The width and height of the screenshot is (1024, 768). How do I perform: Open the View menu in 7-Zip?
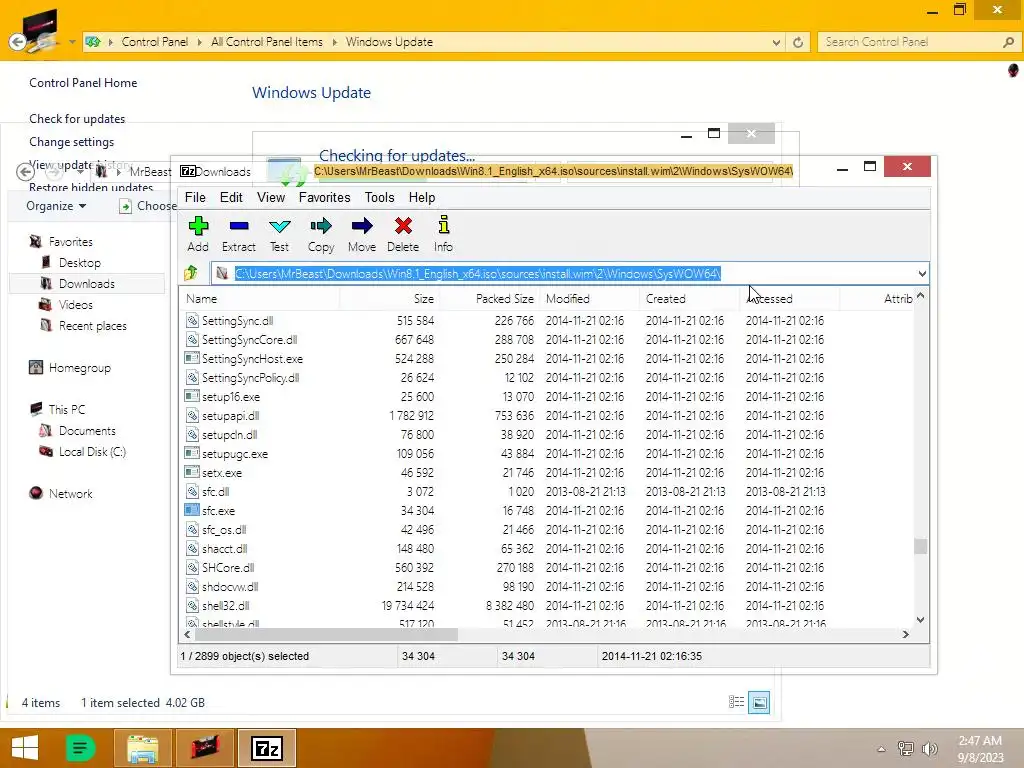(270, 197)
